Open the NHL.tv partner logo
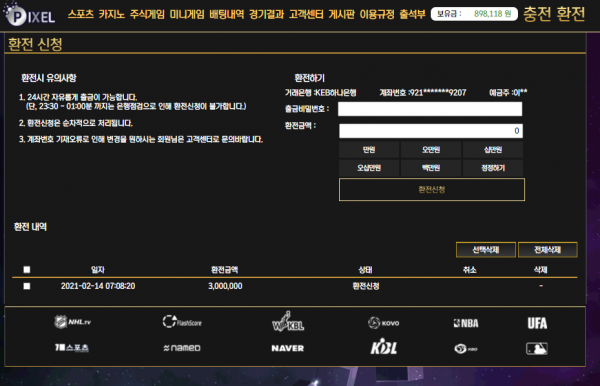600x386 pixels. tap(72, 322)
